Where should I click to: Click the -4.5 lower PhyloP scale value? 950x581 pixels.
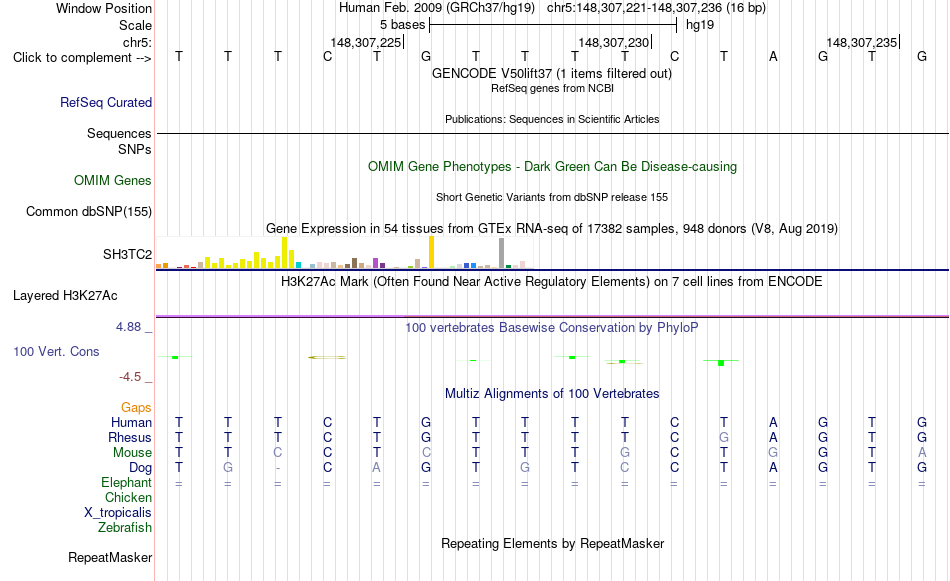pyautogui.click(x=130, y=377)
